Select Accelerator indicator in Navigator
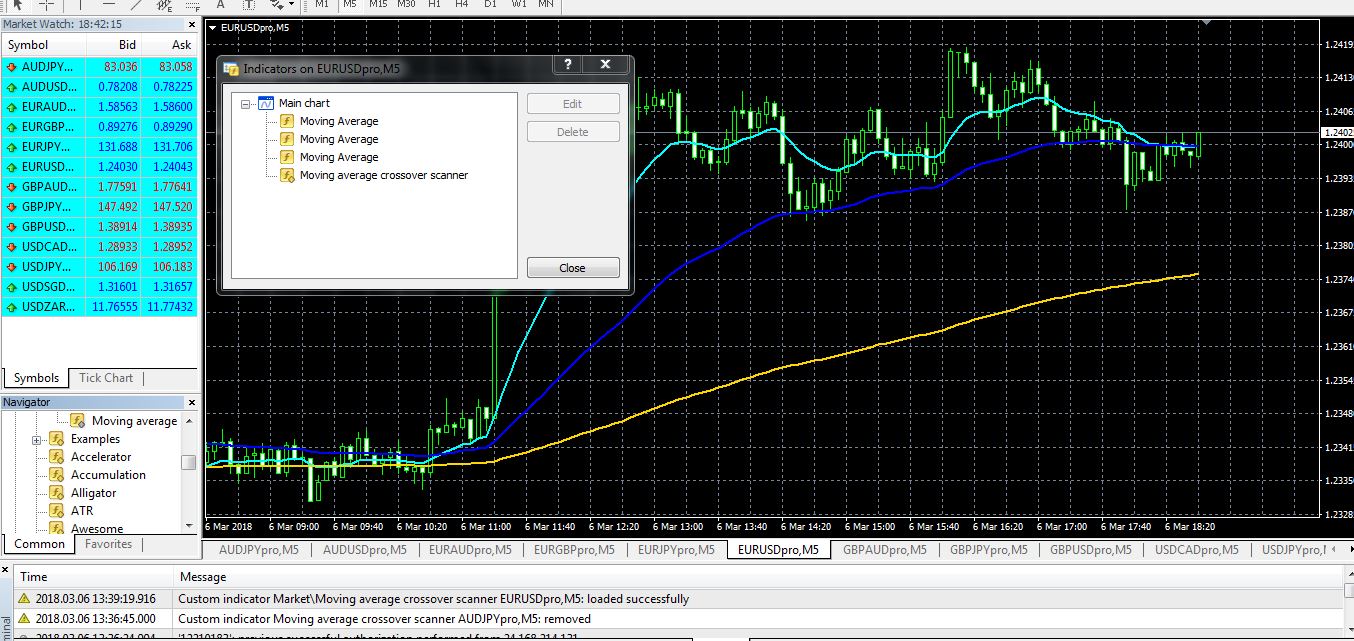Screen dimensions: 1354x641 pos(101,457)
